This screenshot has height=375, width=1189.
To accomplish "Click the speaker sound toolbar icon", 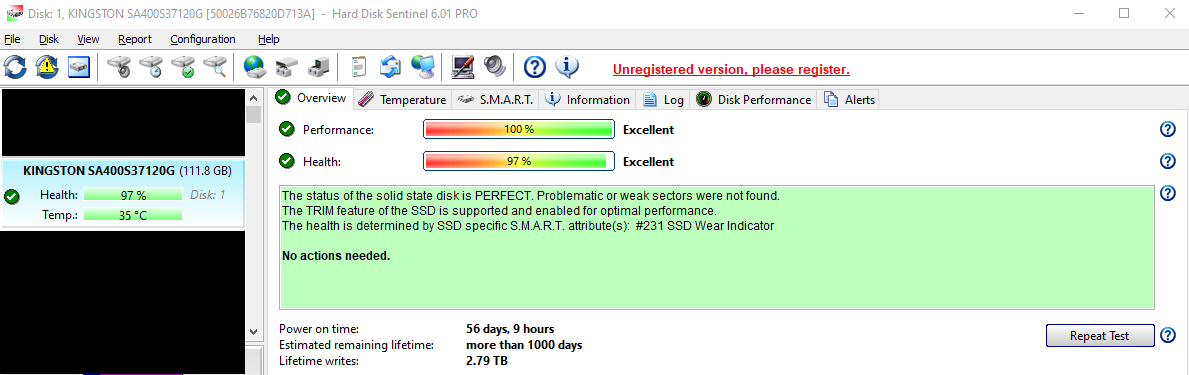I will (x=494, y=67).
